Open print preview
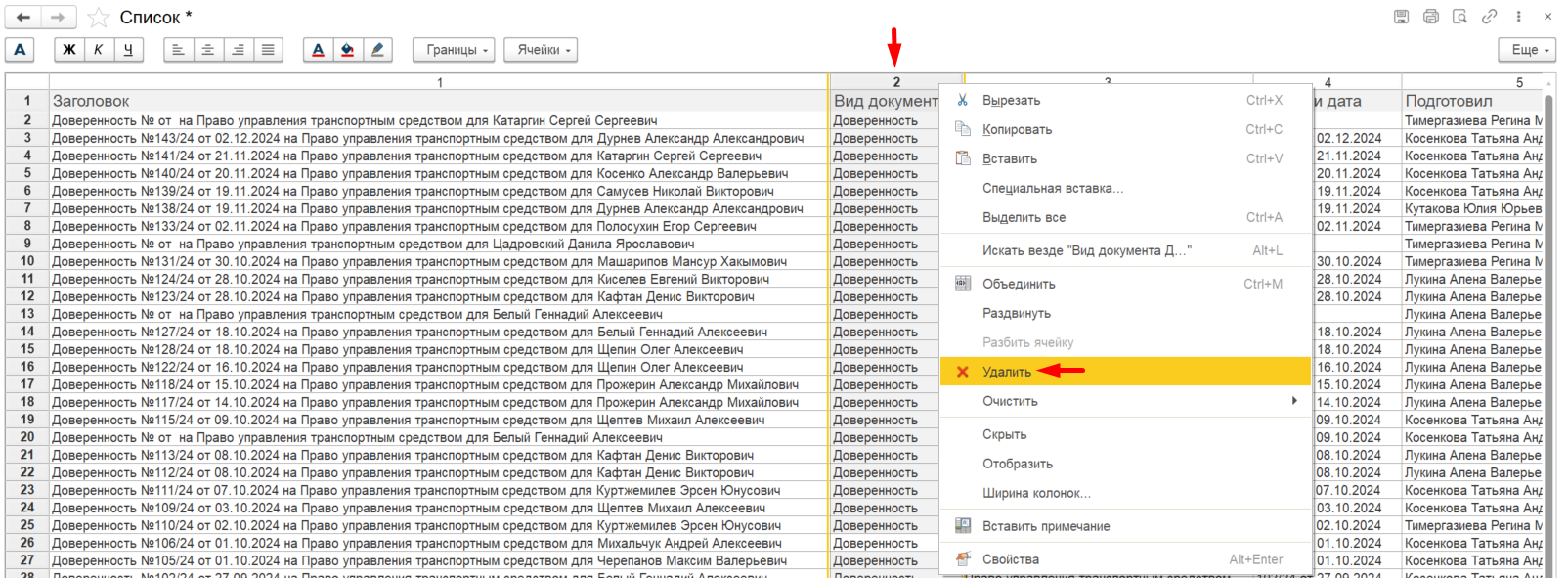This screenshot has width=1568, height=578. coord(1459,17)
